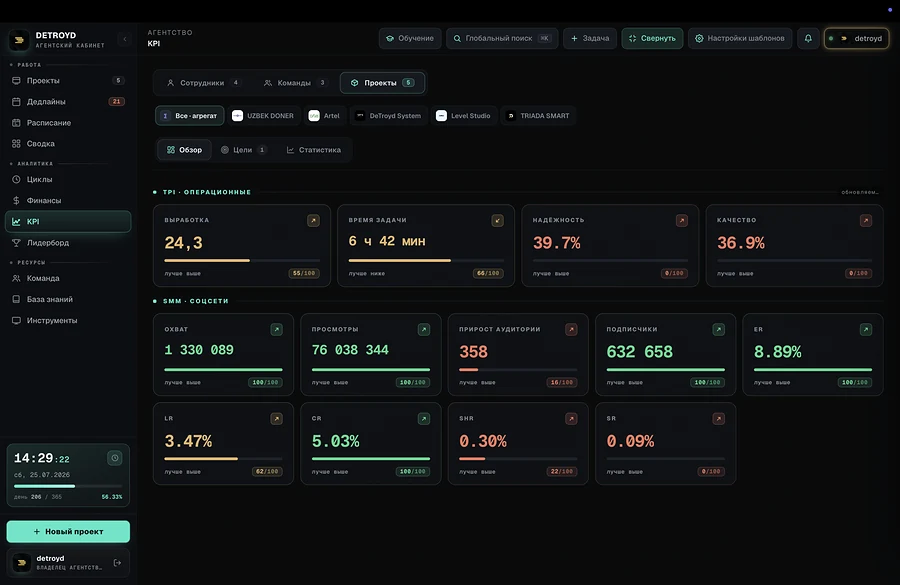Click the logout icon next to detroyd
This screenshot has height=585, width=900.
pos(117,563)
